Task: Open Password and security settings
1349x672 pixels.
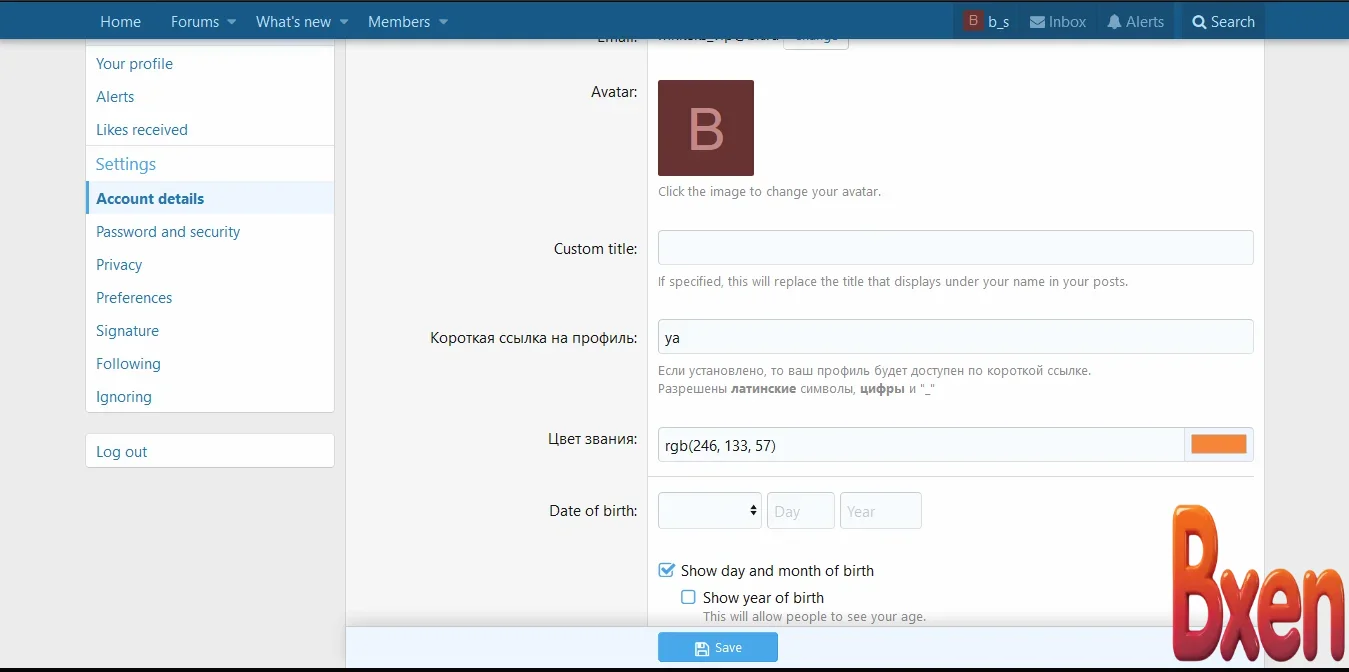Action: 168,232
